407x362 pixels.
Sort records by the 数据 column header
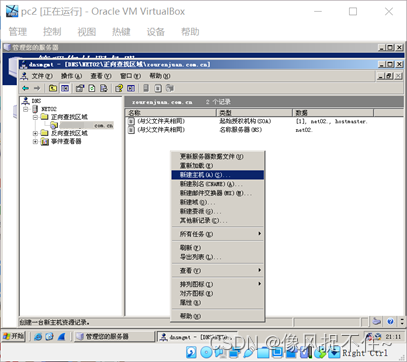pyautogui.click(x=333, y=113)
